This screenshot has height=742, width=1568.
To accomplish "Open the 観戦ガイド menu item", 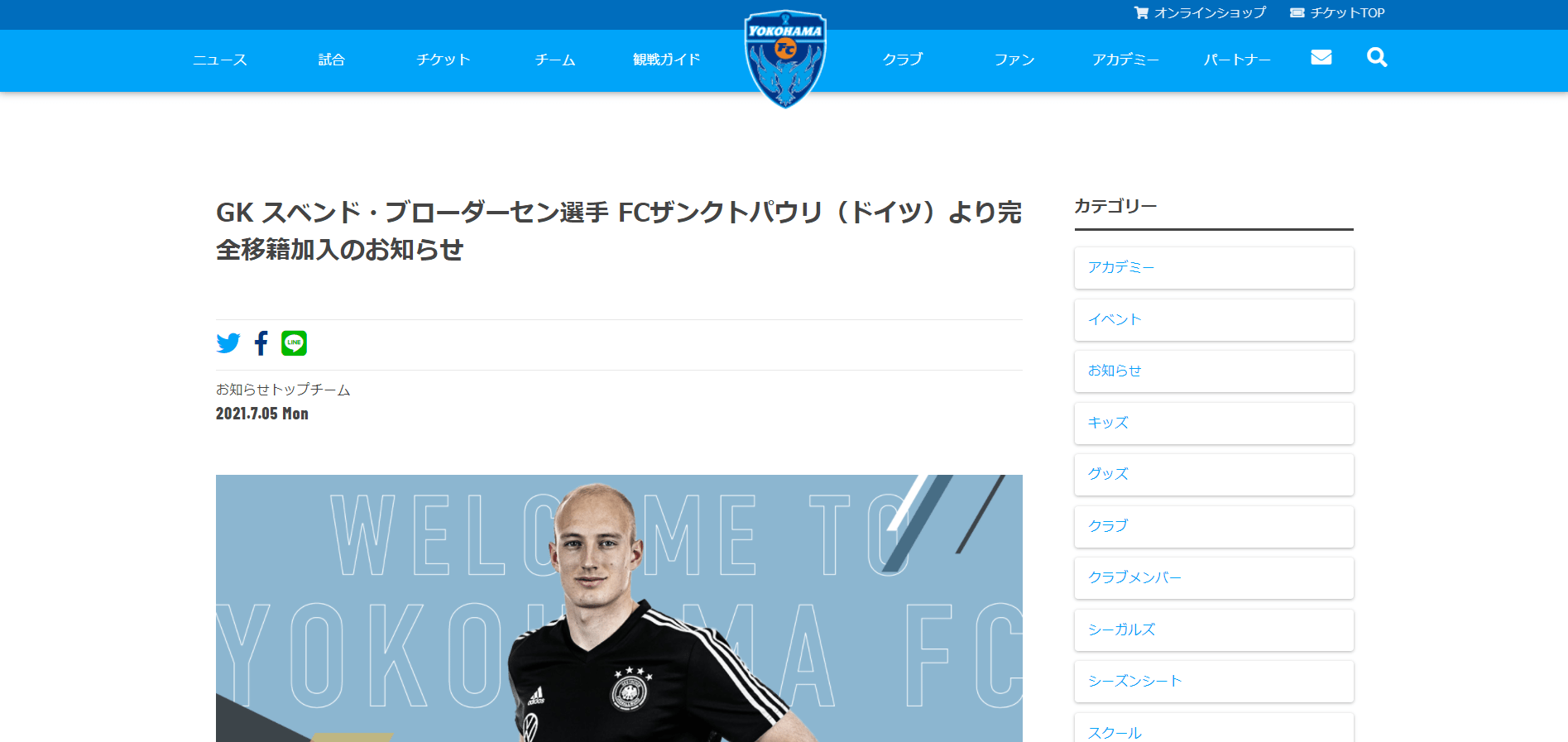I will coord(667,60).
